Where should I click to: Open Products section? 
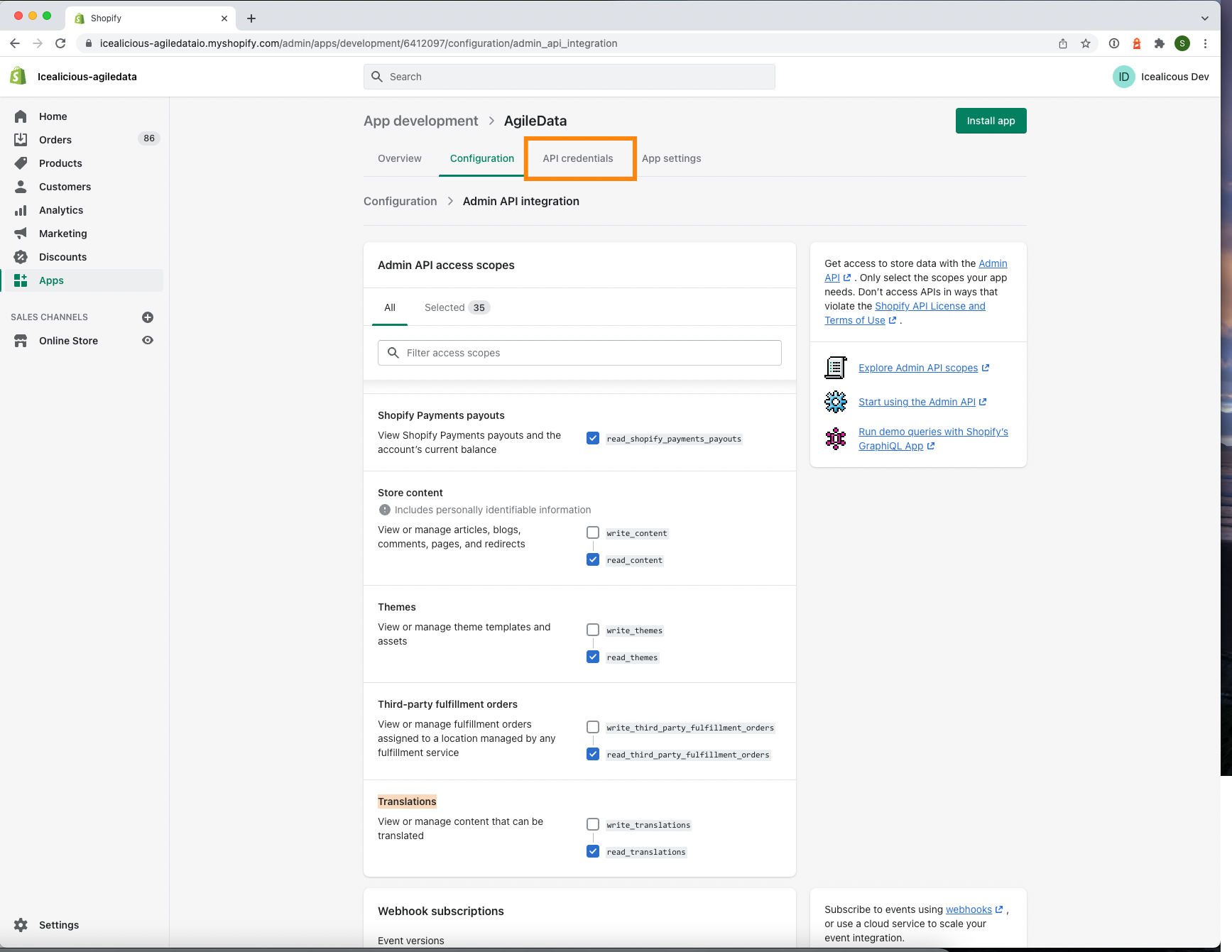60,163
